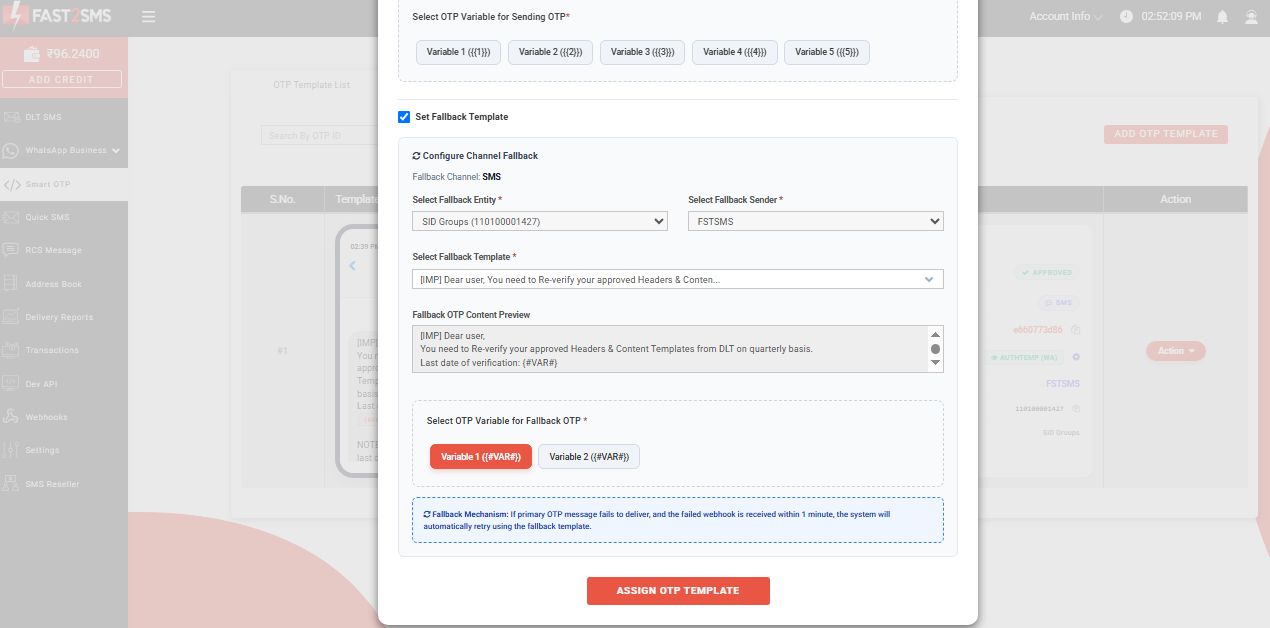1270x628 pixels.
Task: Click the fallback content preview scrollbar
Action: pyautogui.click(x=936, y=349)
